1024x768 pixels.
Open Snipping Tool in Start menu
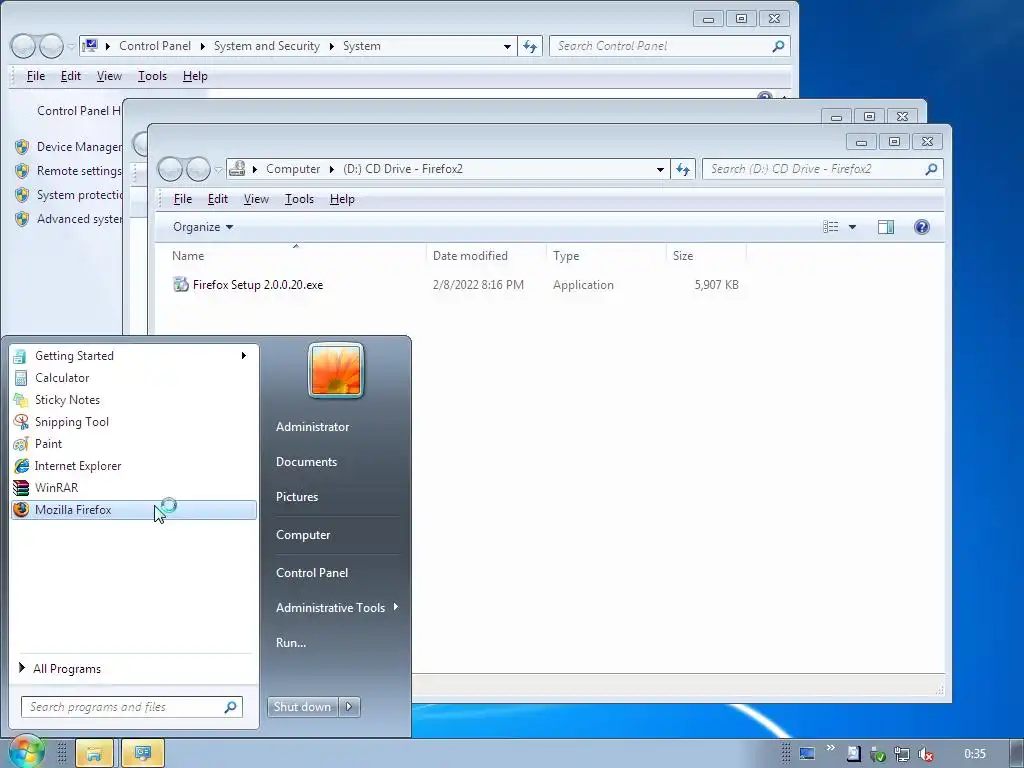[134, 422]
